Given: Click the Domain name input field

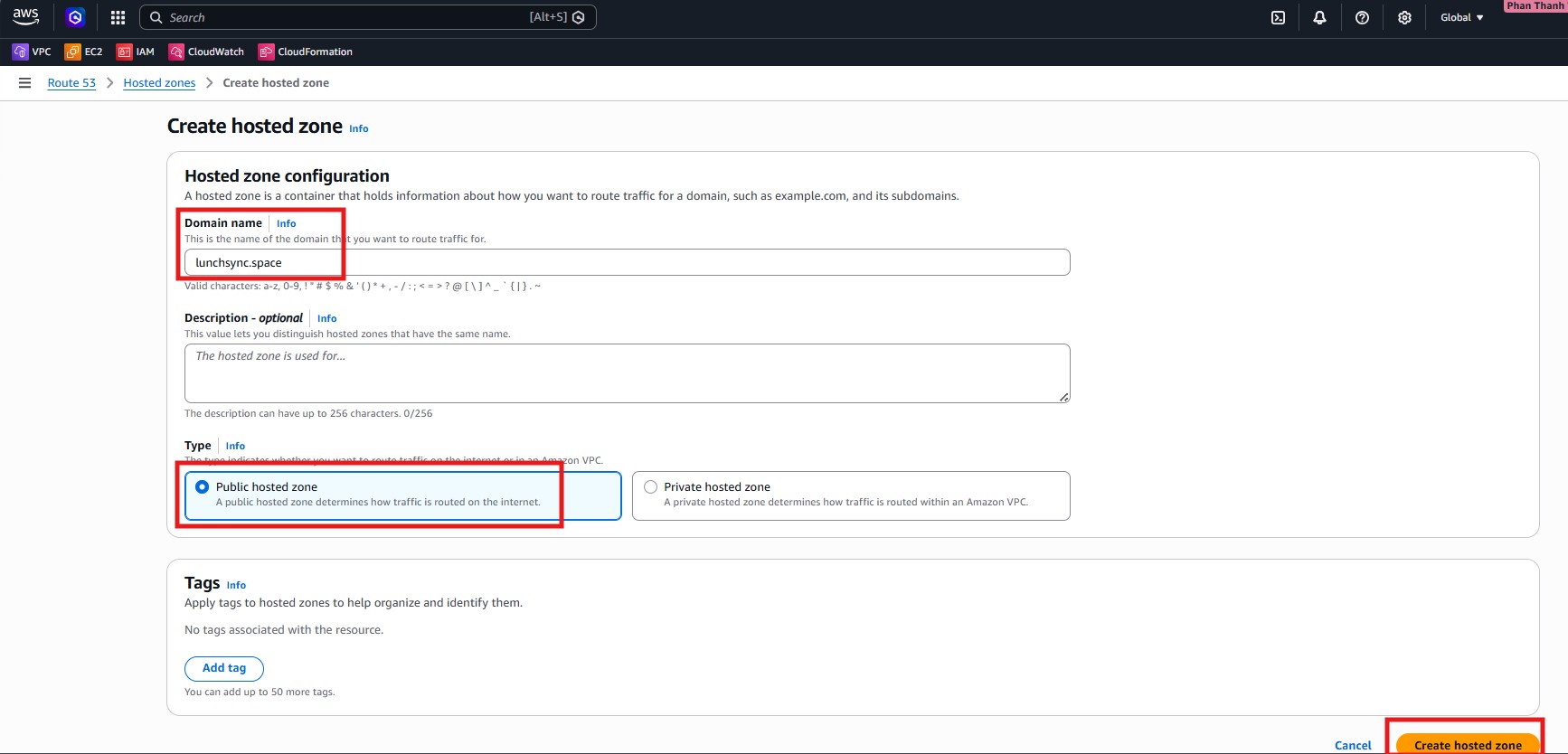Looking at the screenshot, I should [627, 262].
